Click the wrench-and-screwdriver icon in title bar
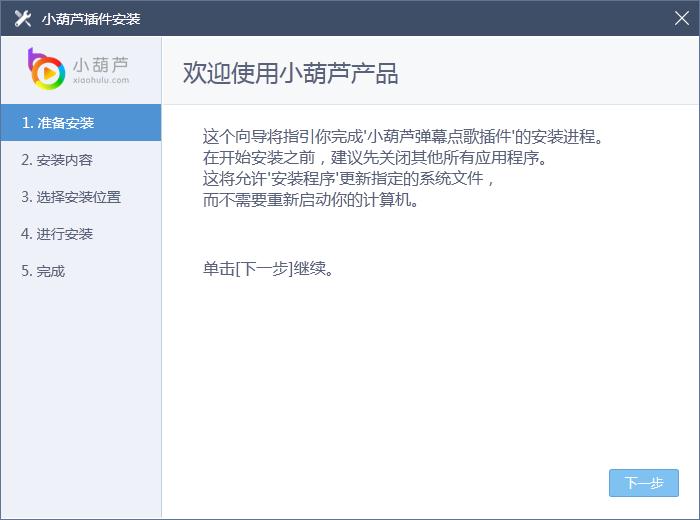Screen dimensions: 700x520 click(23, 18)
